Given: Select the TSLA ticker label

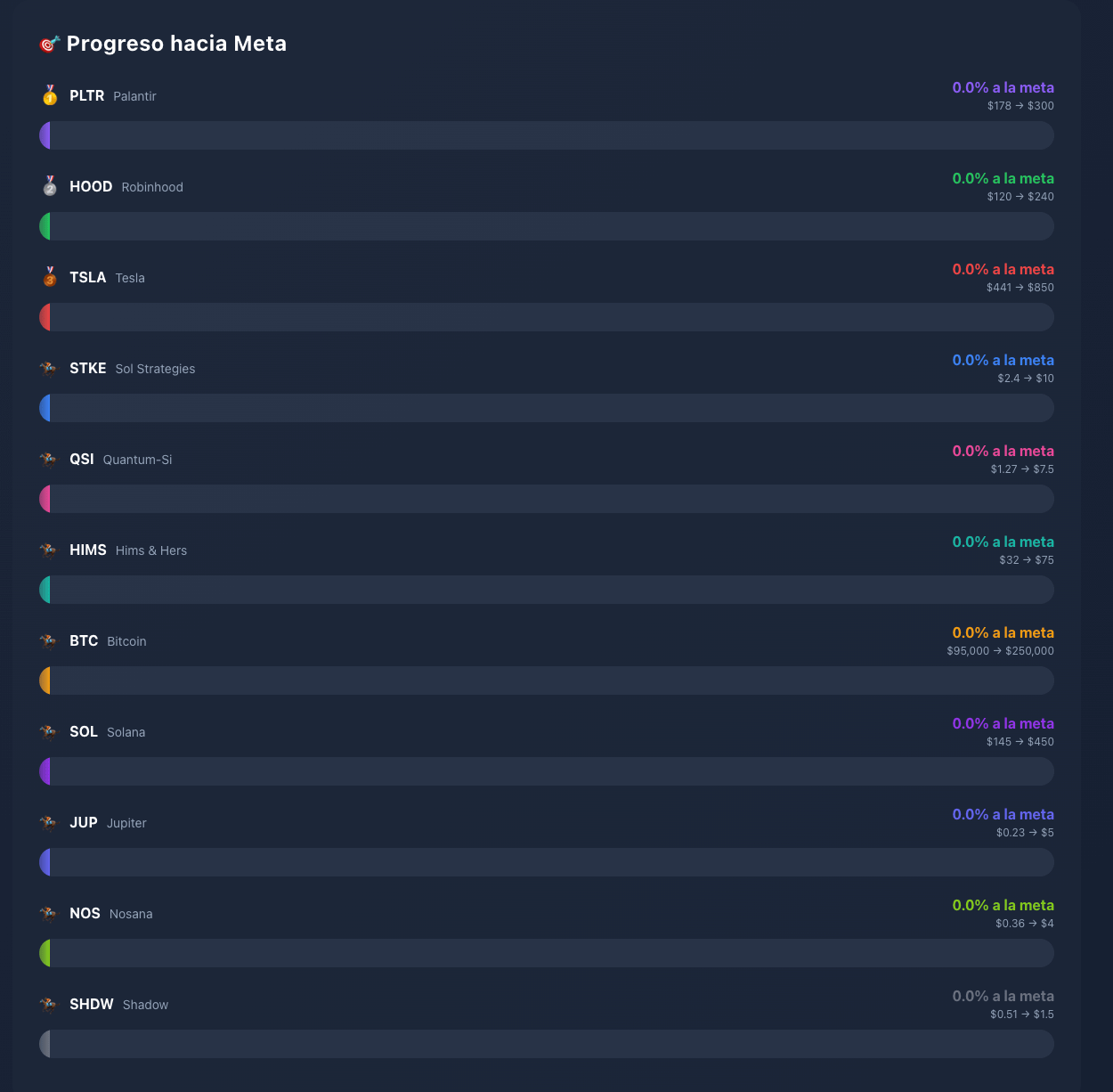Looking at the screenshot, I should click(88, 277).
